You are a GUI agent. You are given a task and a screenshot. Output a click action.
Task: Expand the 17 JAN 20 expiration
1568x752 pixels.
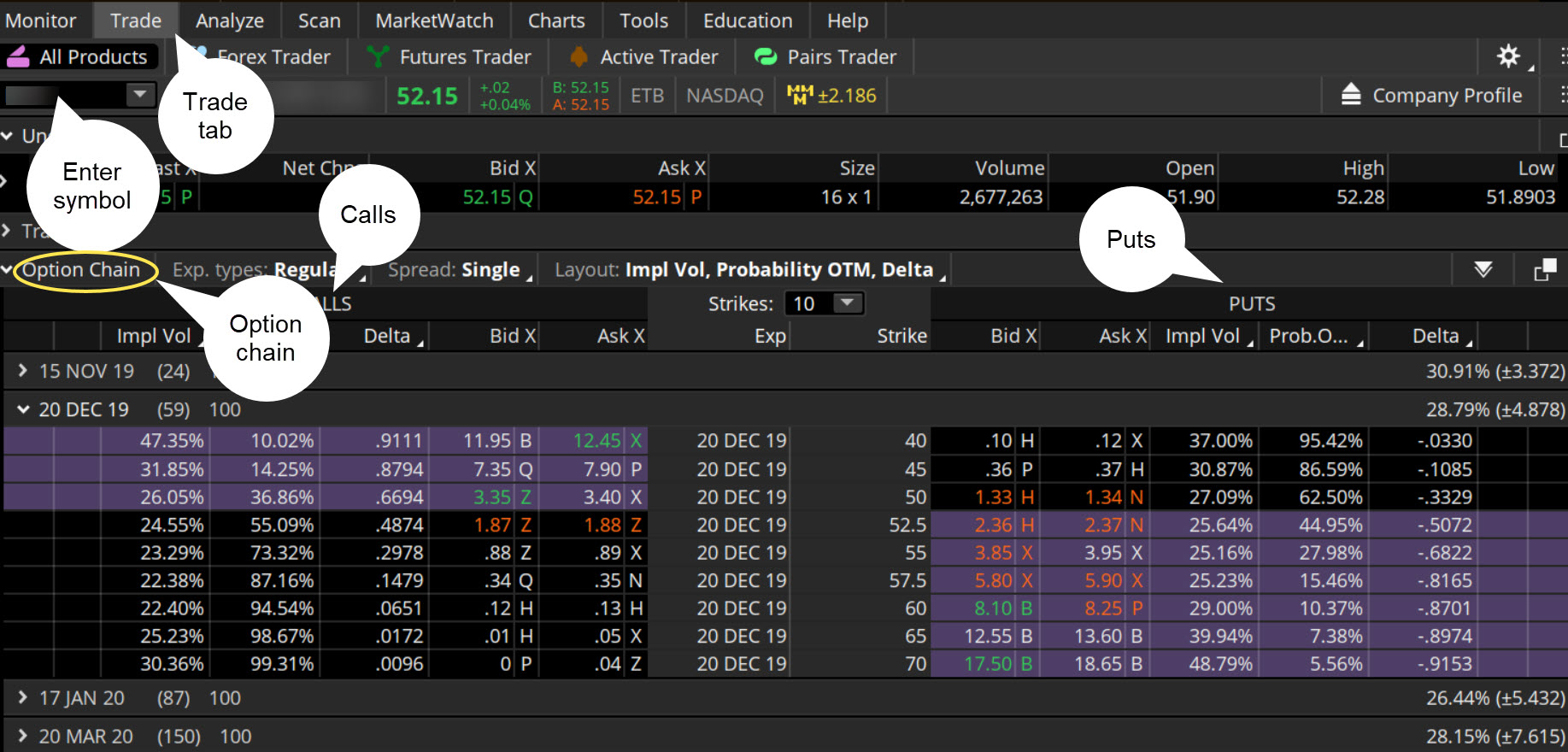coord(23,698)
